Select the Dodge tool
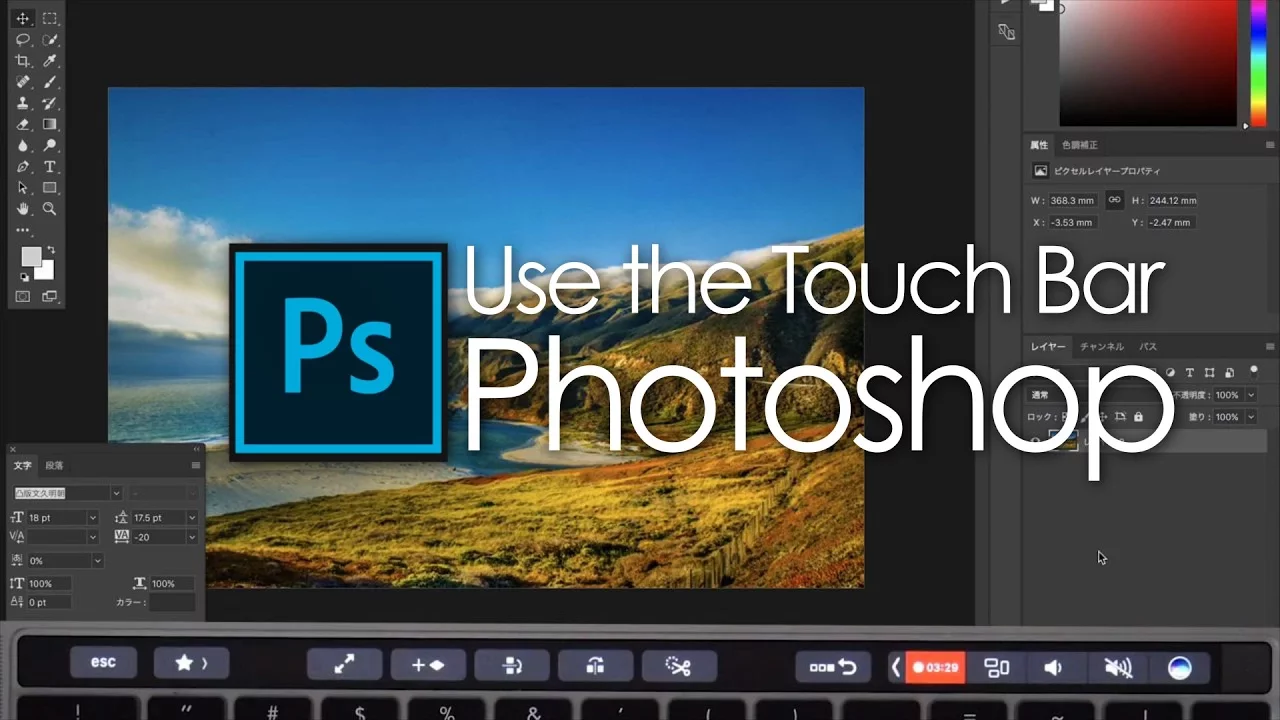Screen dimensions: 1280x720 pos(49,145)
